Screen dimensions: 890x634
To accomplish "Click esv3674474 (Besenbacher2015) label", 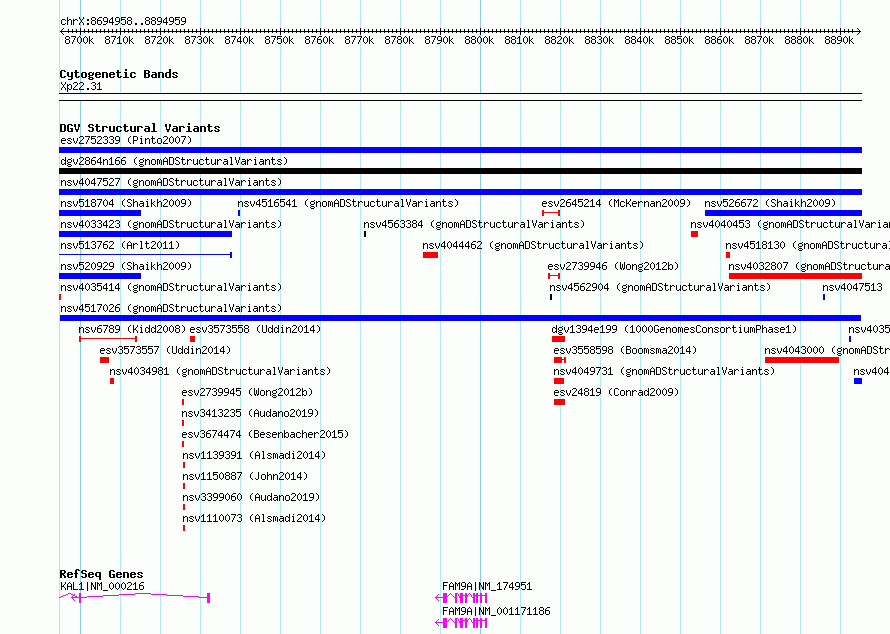I will pos(265,434).
